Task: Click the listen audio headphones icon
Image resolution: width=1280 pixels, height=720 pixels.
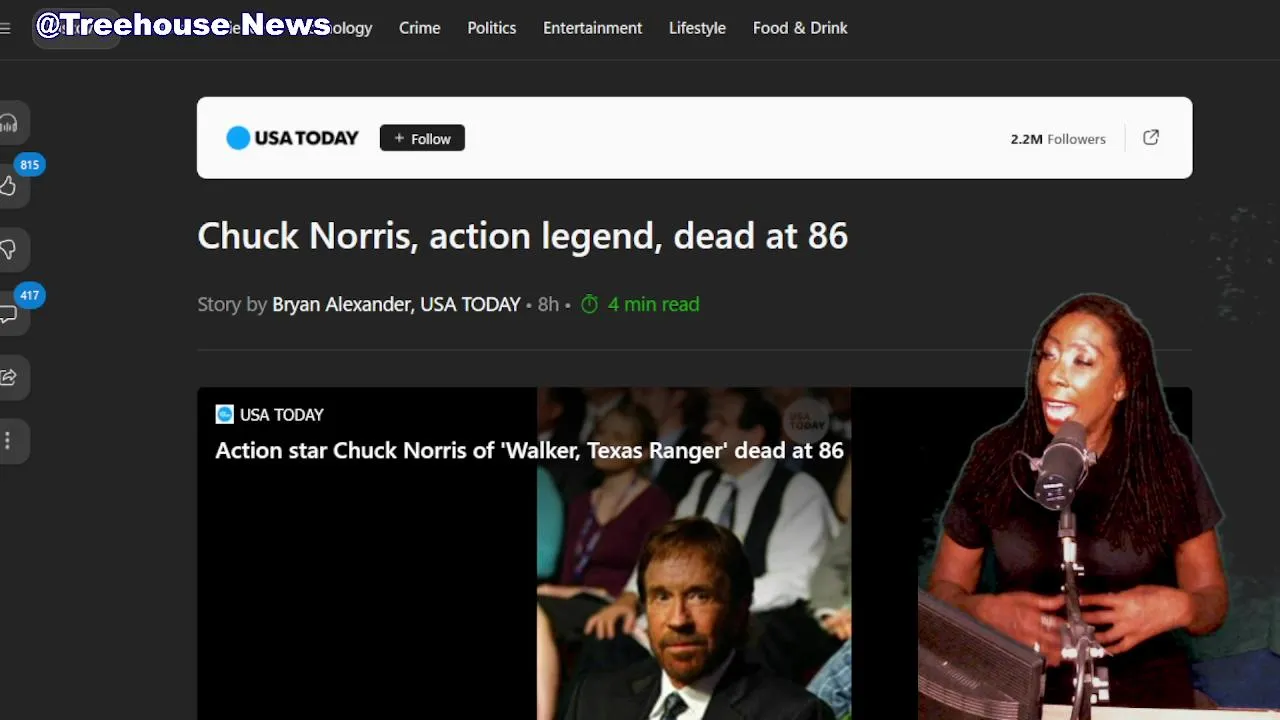Action: (9, 123)
